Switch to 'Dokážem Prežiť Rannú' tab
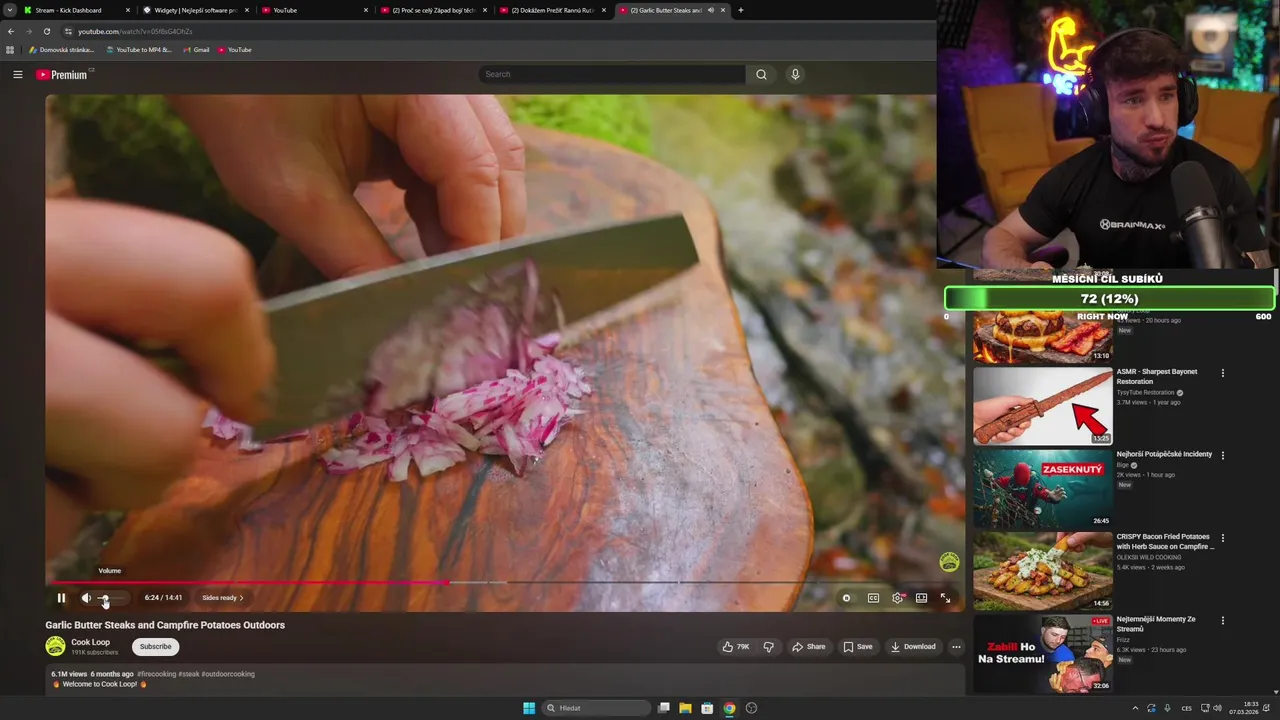1280x720 pixels. pos(551,10)
